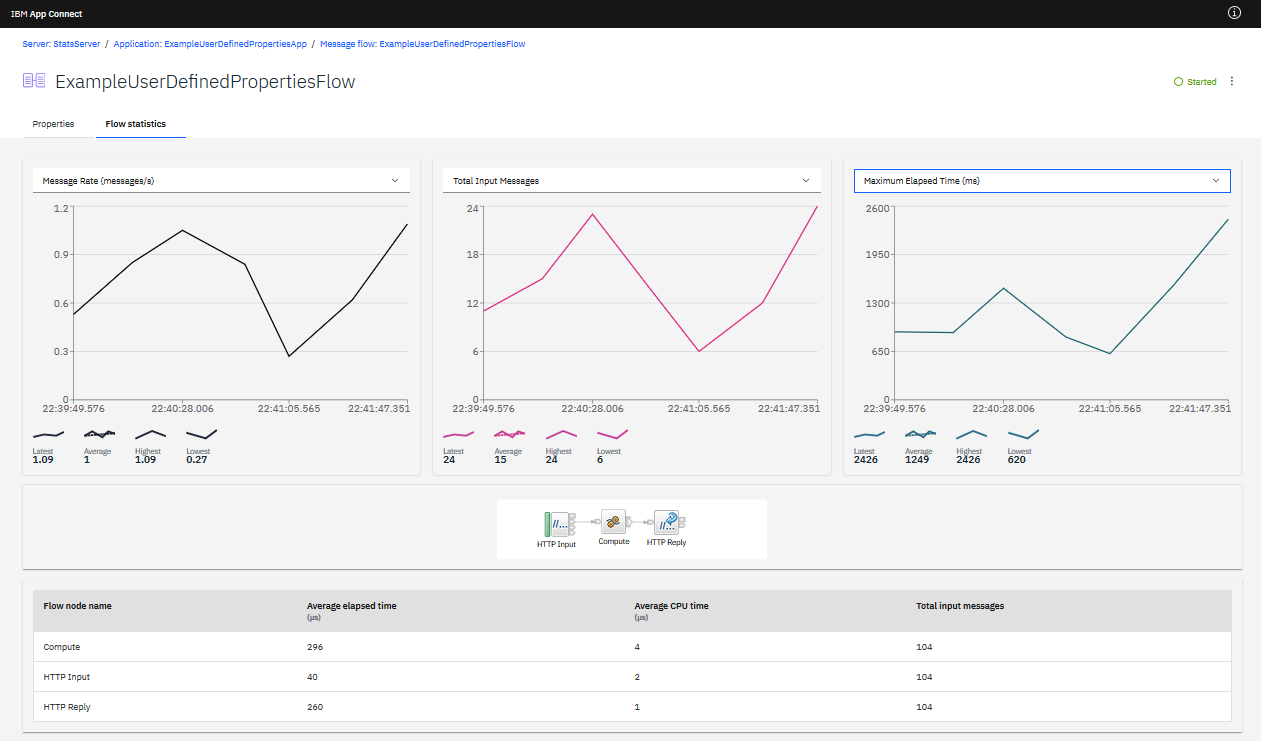Open the Message Rate (messages/s) dropdown
The width and height of the screenshot is (1261, 741).
(221, 180)
